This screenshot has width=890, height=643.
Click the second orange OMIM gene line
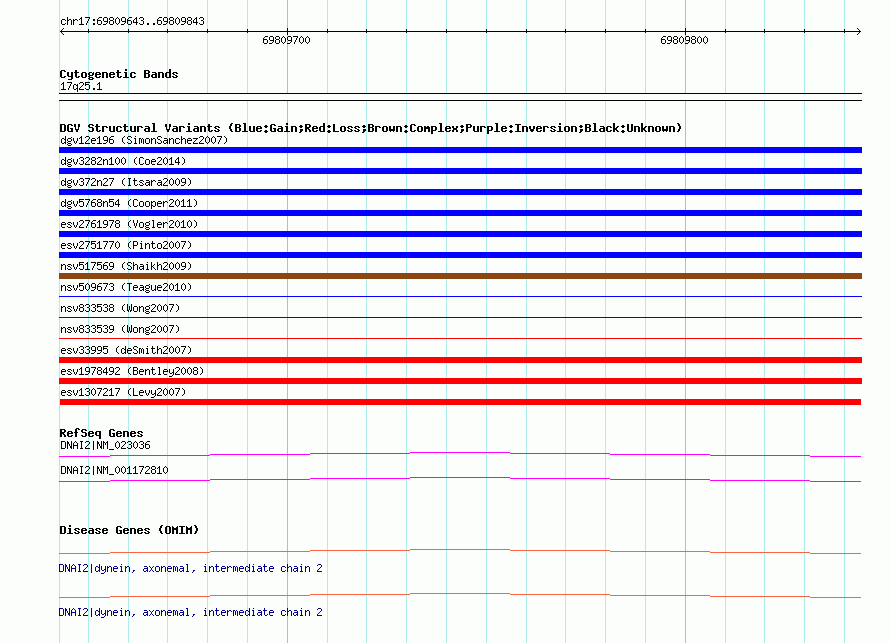pos(460,595)
